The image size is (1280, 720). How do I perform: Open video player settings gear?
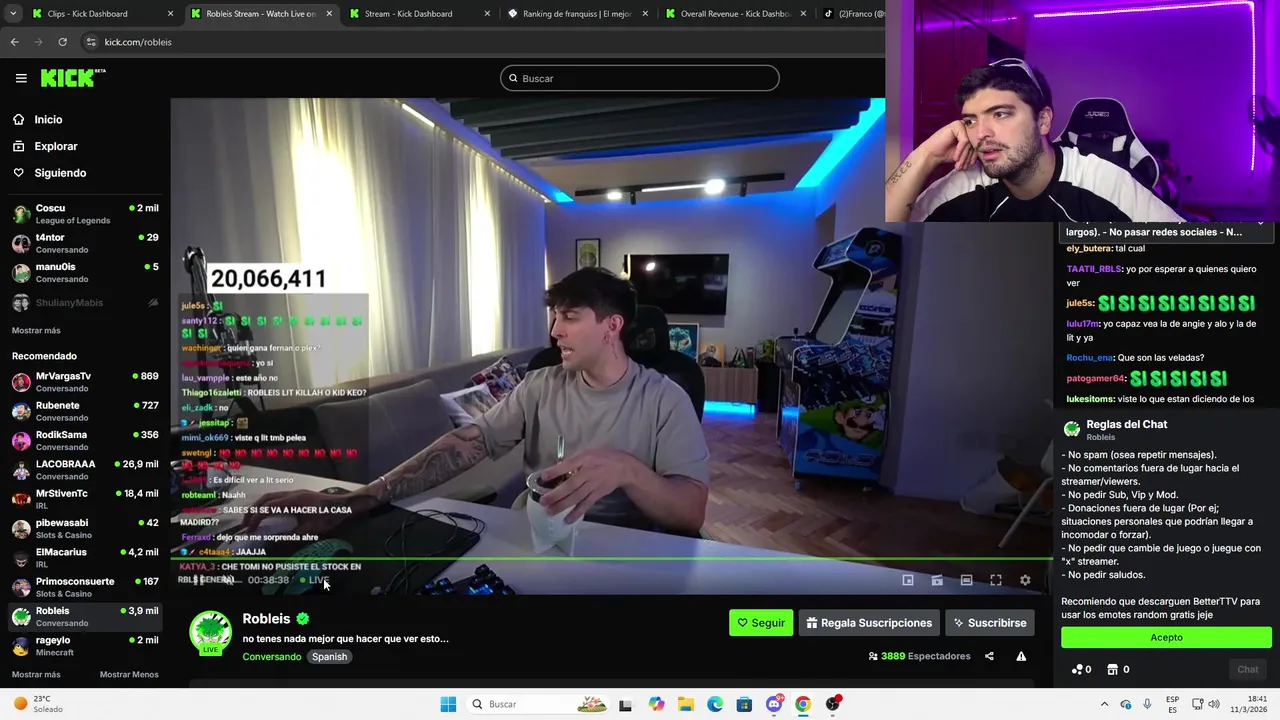1025,580
